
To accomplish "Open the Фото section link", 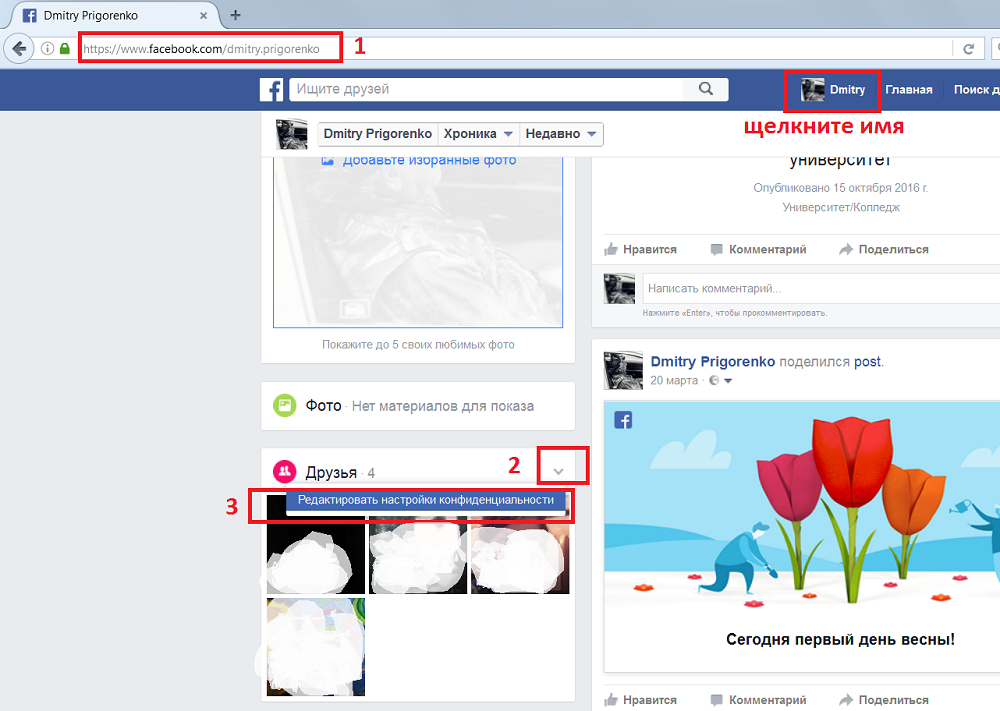I will click(323, 406).
